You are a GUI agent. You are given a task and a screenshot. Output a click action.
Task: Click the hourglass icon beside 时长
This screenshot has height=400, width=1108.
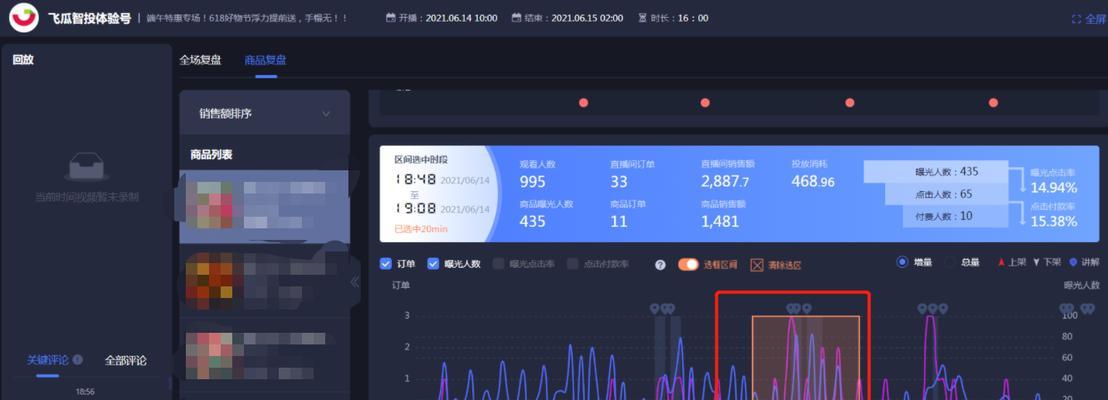642,18
